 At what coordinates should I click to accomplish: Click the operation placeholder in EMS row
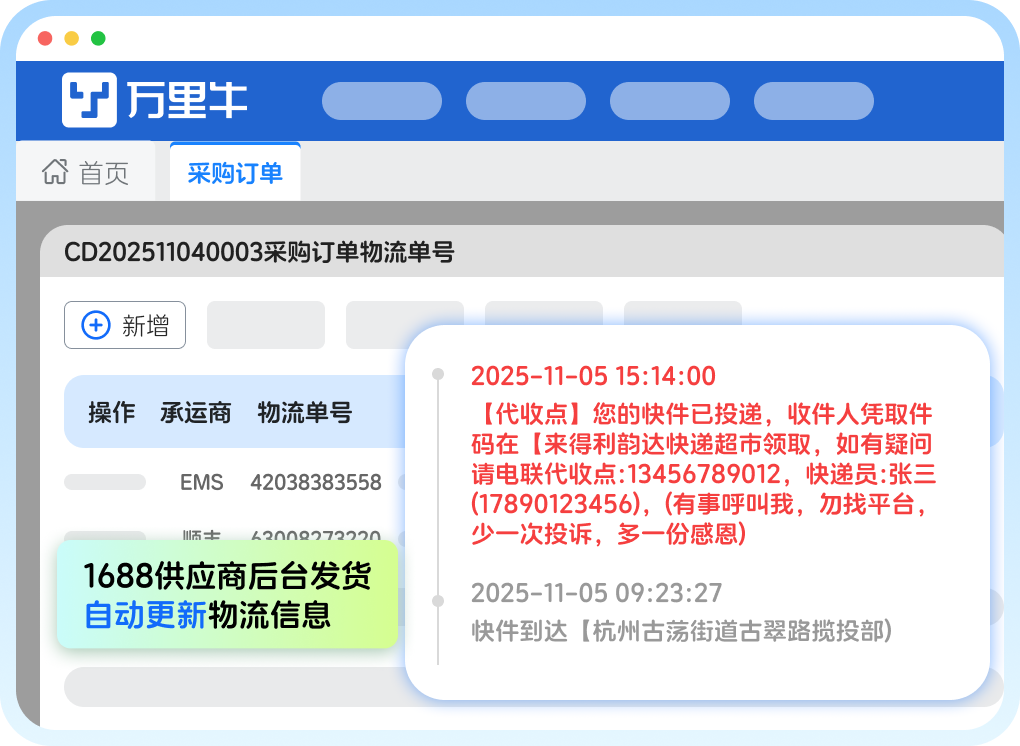[x=104, y=482]
